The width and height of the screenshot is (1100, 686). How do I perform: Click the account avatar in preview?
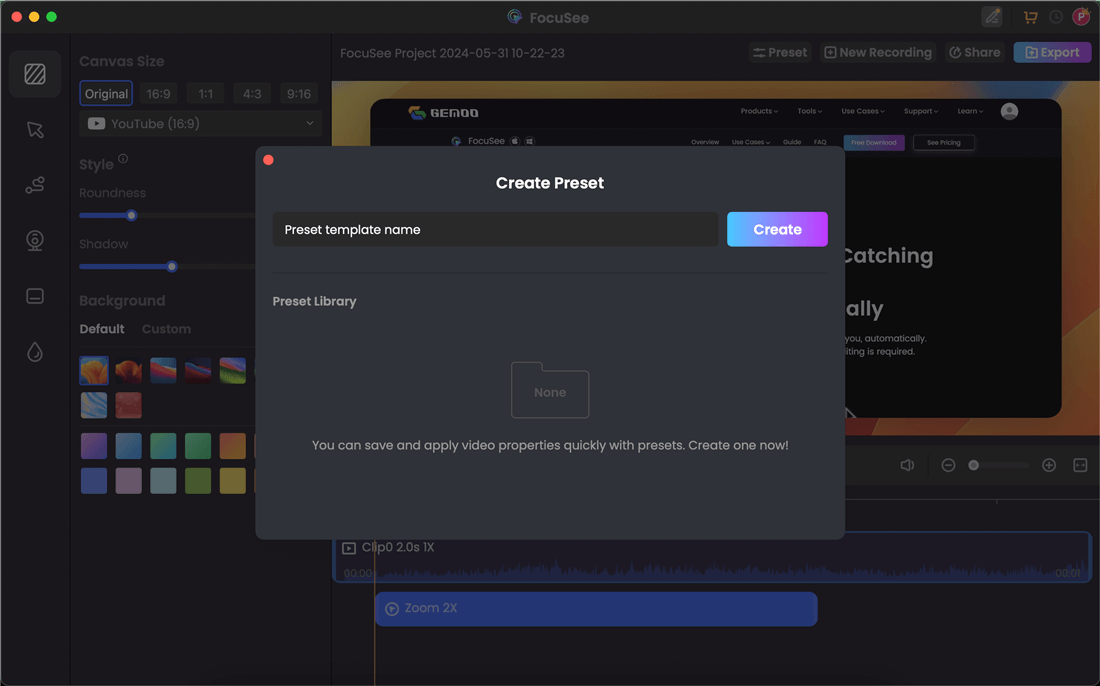pyautogui.click(x=1009, y=111)
